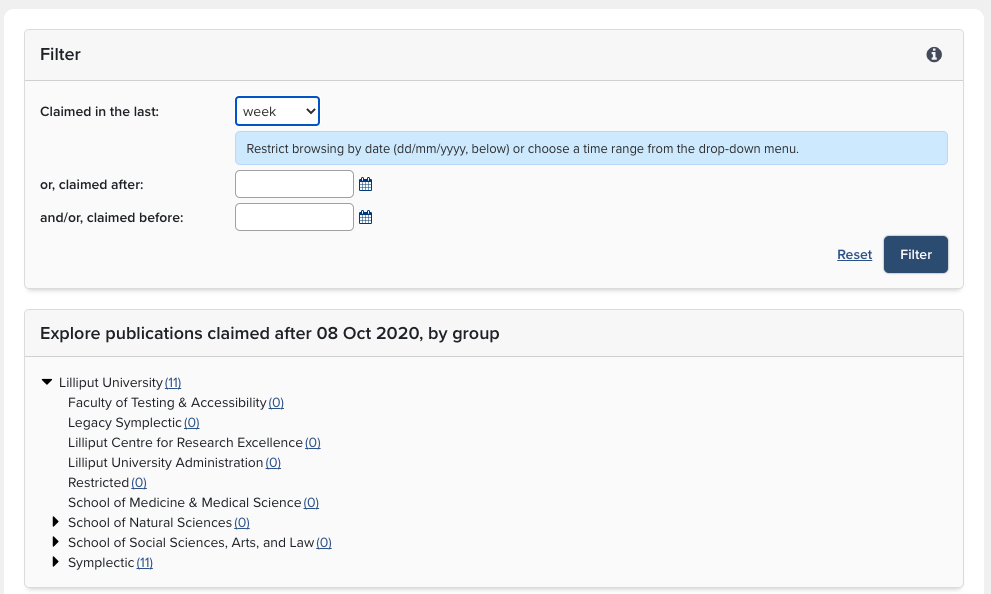Click the Filter panel info icon
The image size is (991, 594).
click(x=934, y=55)
